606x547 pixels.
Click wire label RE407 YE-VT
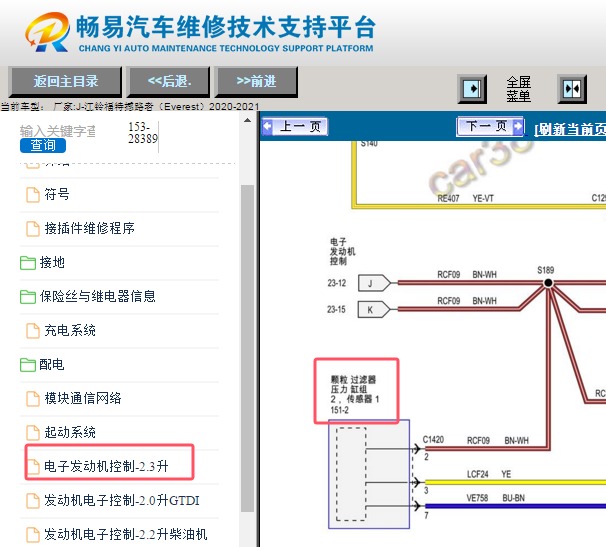click(465, 198)
